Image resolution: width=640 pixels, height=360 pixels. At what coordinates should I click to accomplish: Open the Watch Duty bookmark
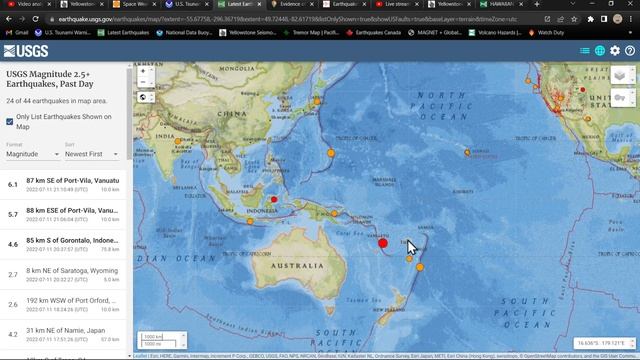[546, 33]
